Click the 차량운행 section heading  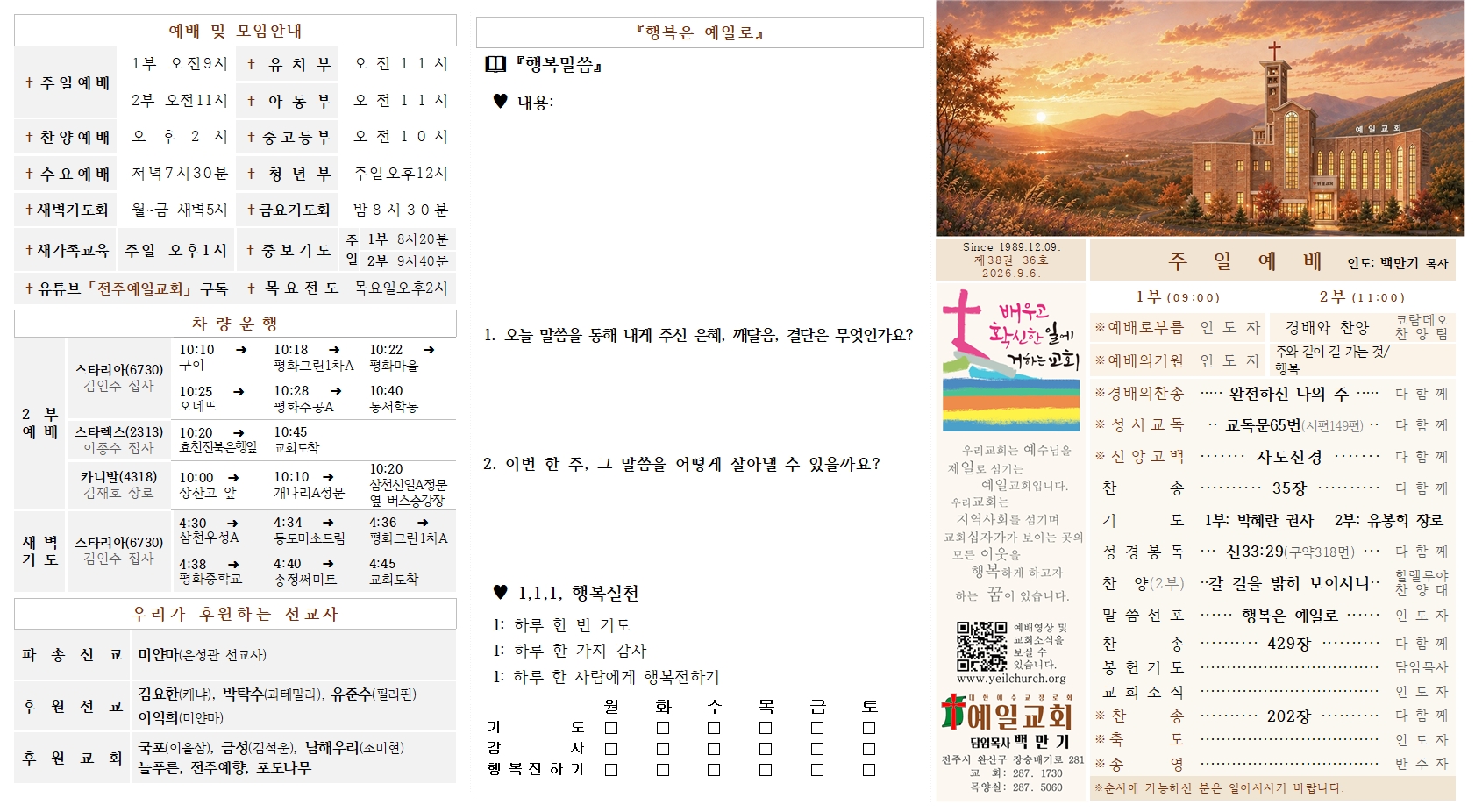point(235,324)
